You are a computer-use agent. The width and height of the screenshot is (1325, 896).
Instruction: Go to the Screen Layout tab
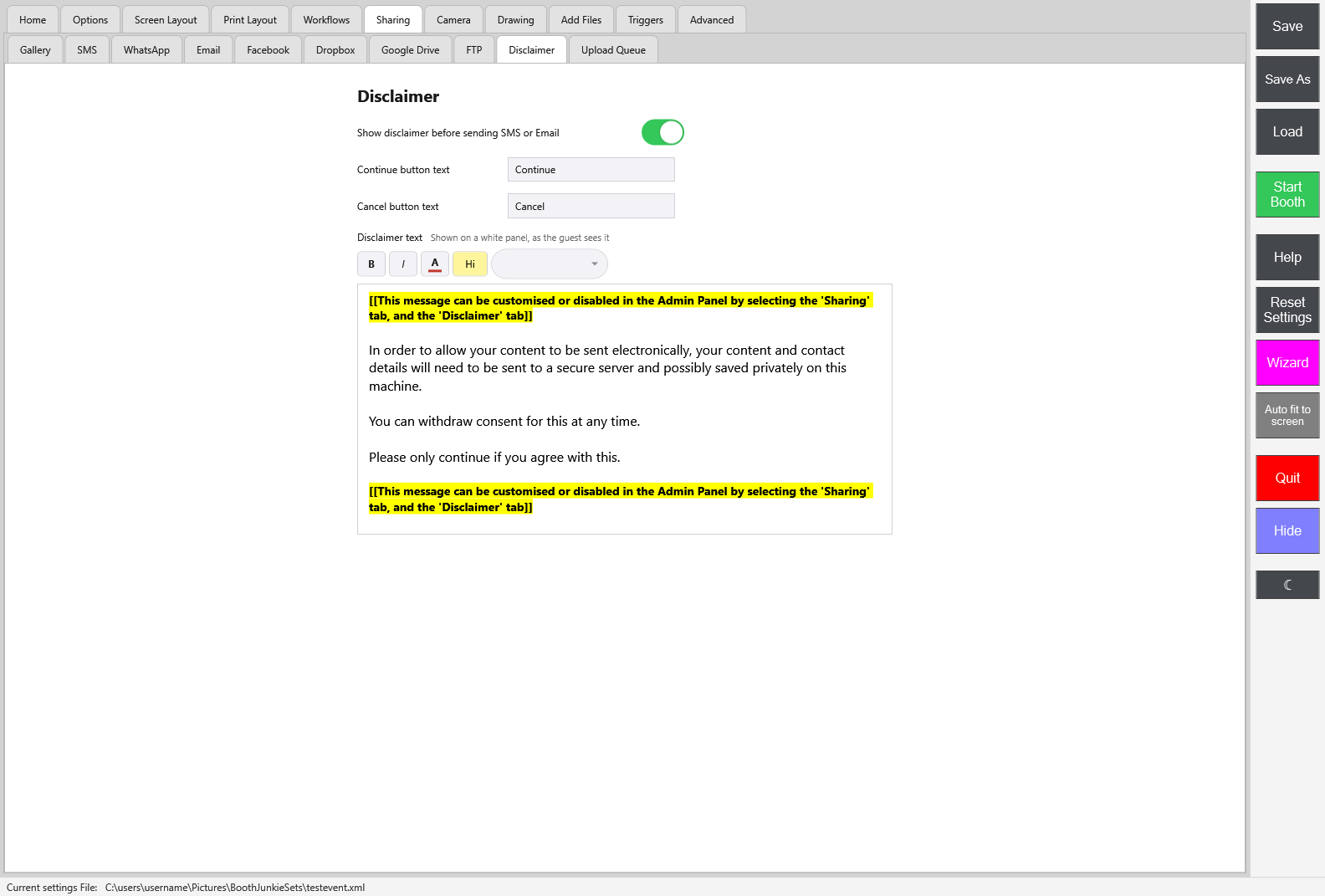166,20
